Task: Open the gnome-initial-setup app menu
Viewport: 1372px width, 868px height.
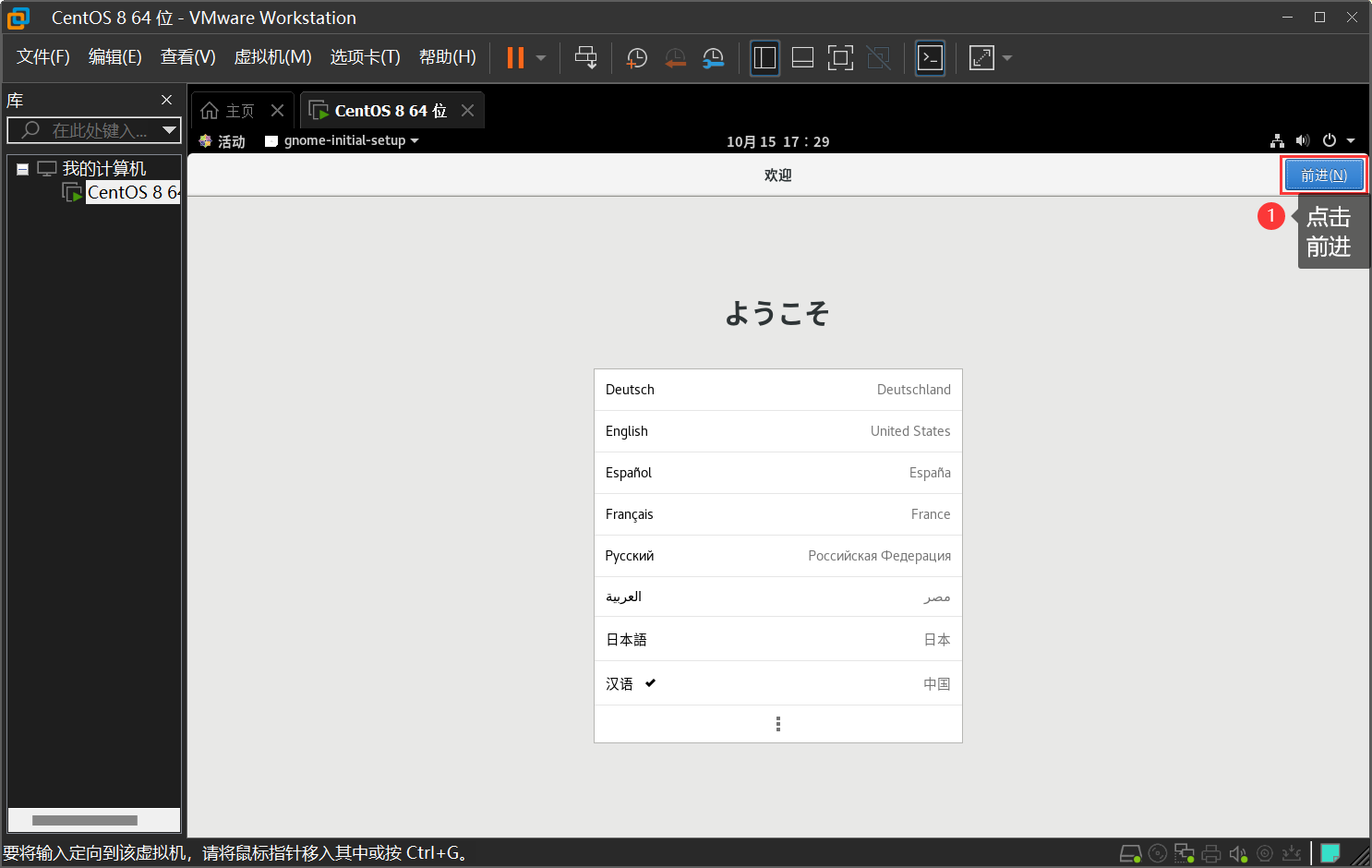Action: coord(344,140)
